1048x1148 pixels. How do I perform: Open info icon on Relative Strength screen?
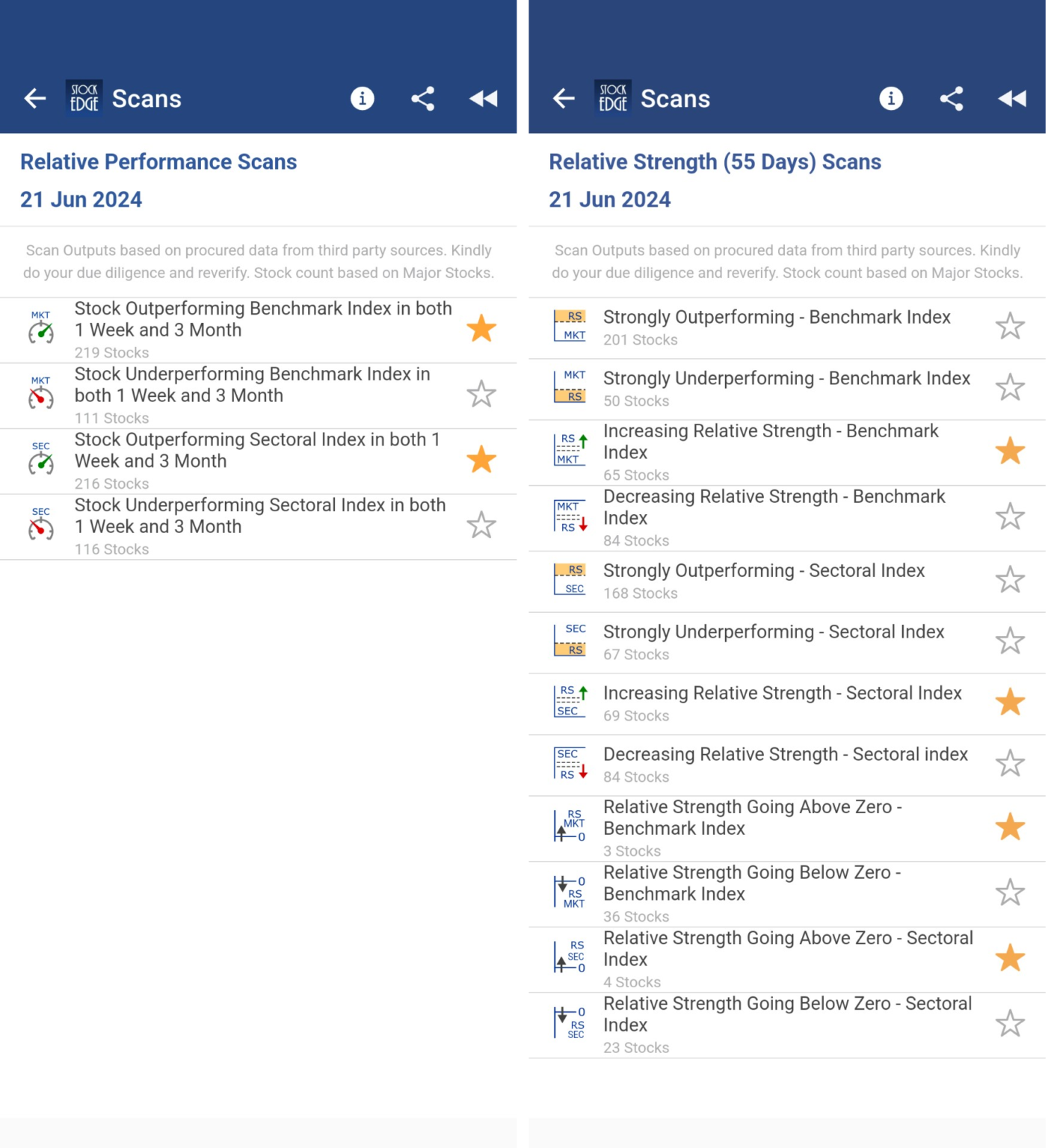pos(890,99)
